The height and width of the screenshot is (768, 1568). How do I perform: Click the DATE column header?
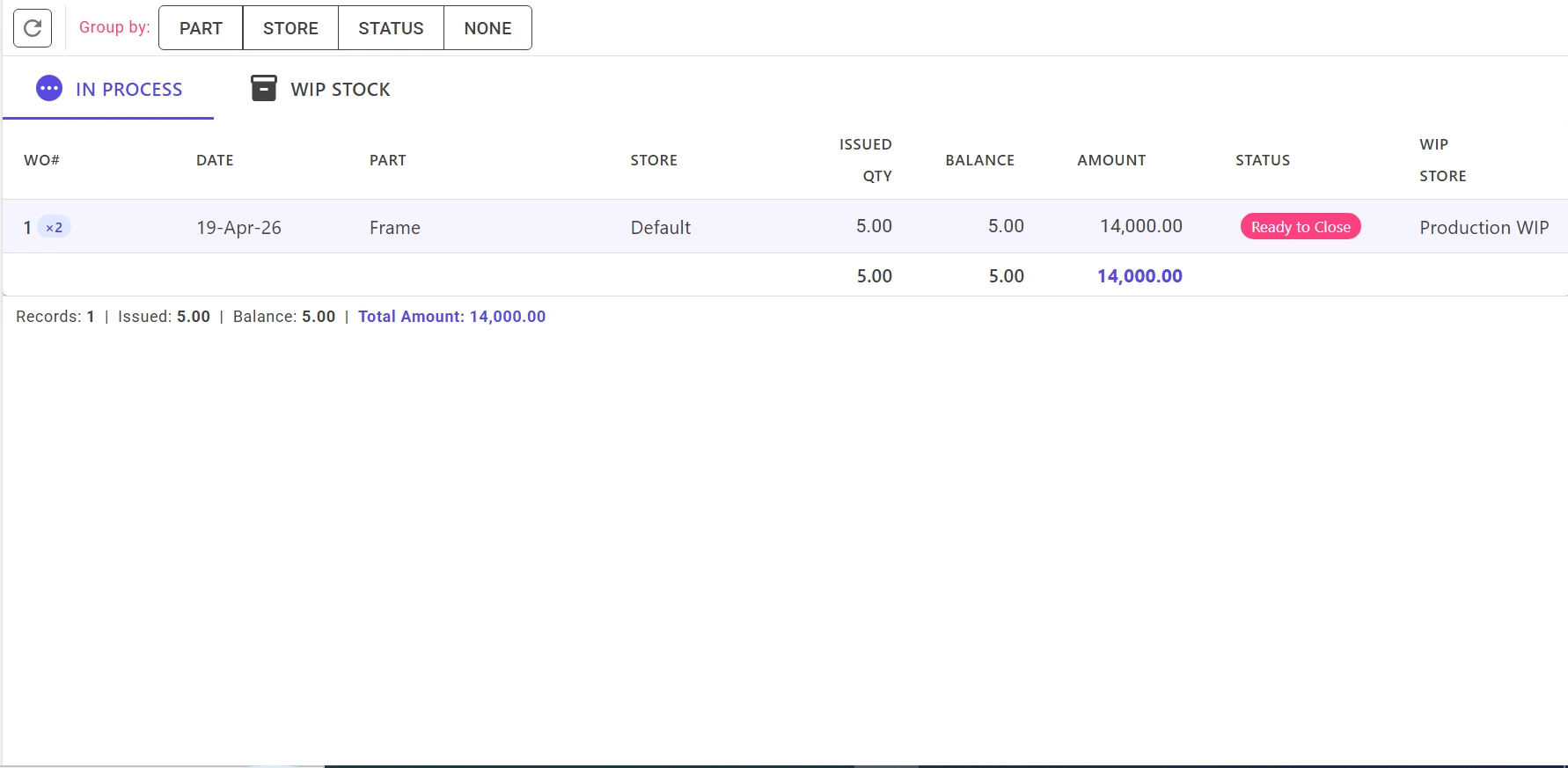(215, 160)
